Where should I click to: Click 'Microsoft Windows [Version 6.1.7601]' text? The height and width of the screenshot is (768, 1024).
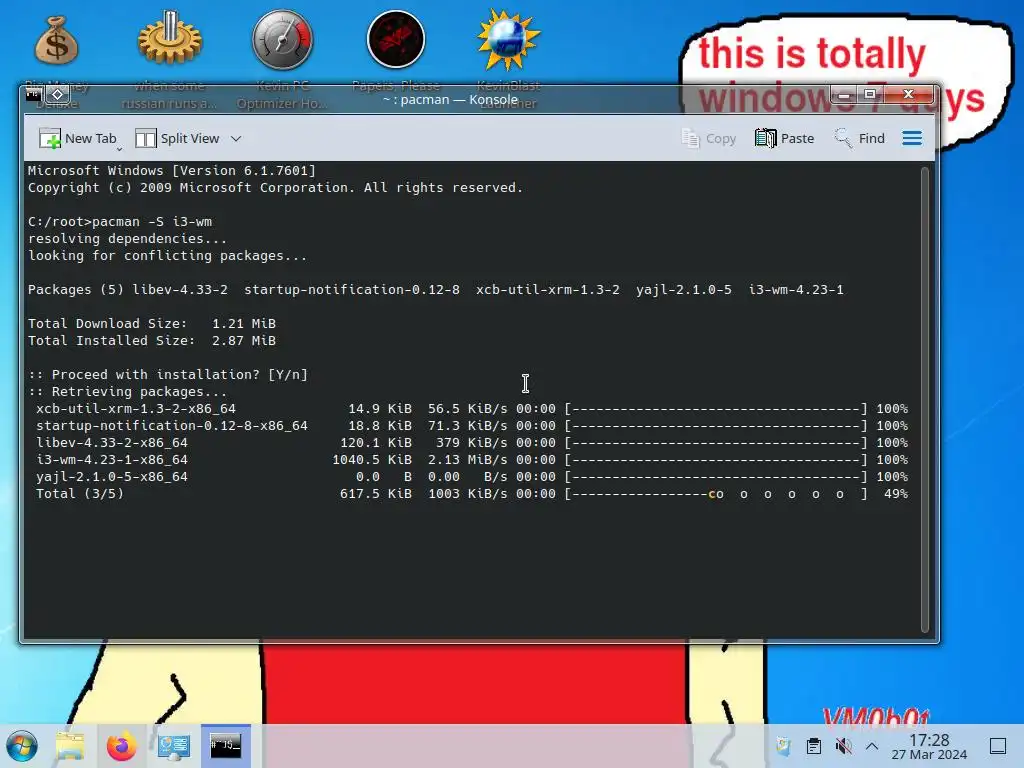172,170
